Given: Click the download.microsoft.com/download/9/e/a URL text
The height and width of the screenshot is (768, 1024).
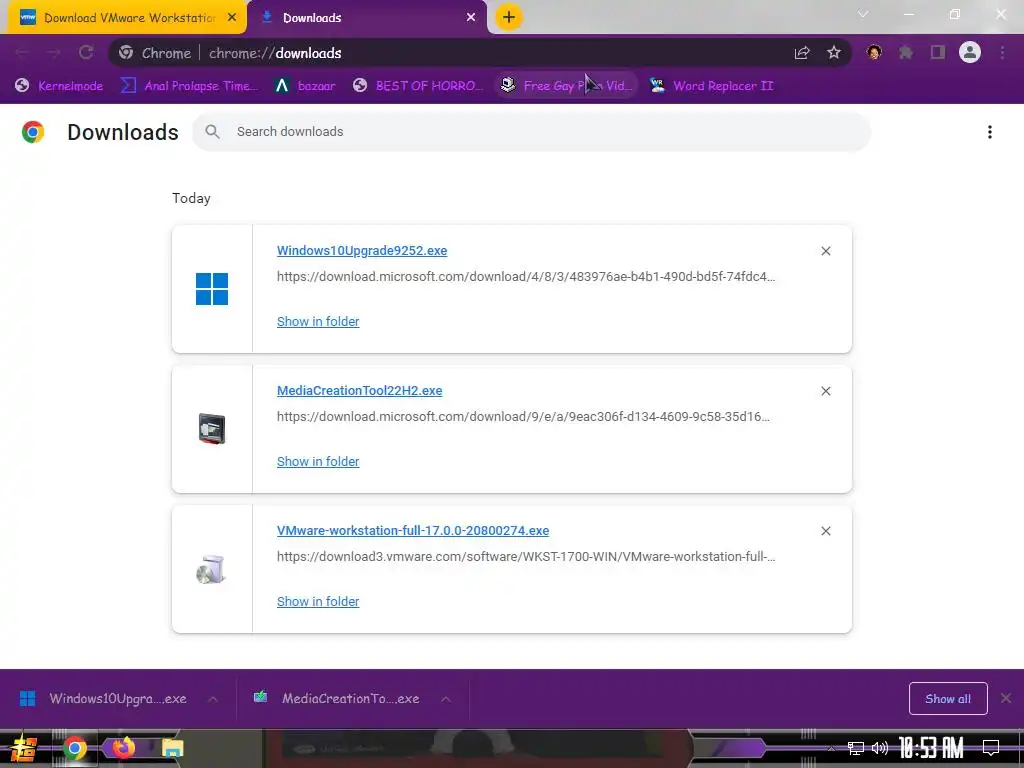Looking at the screenshot, I should click(x=523, y=417).
